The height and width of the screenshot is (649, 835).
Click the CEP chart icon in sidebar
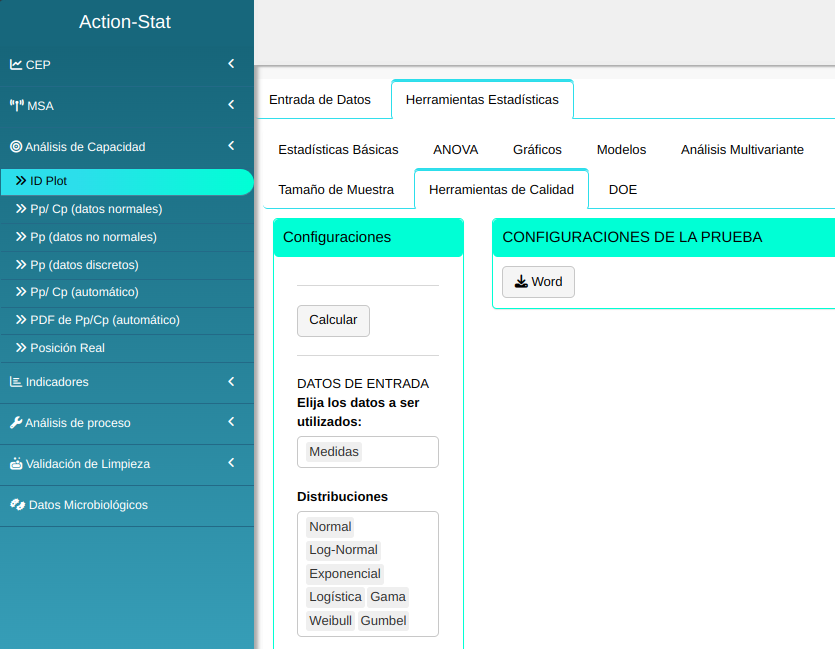[x=16, y=65]
